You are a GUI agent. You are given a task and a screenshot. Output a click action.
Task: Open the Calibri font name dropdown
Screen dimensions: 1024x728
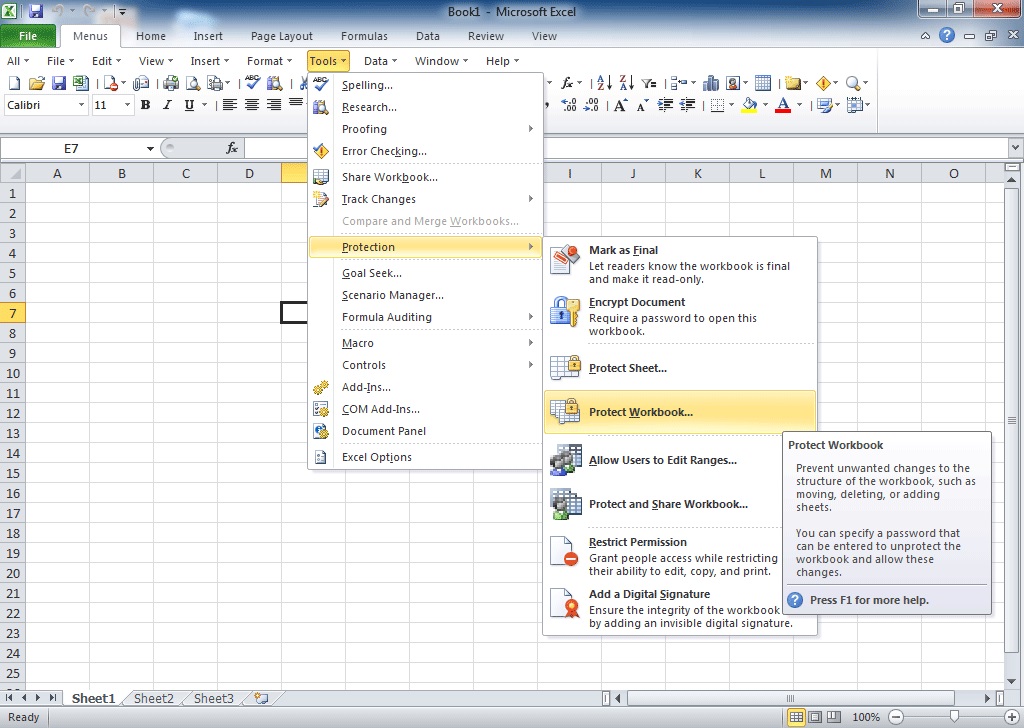coord(81,105)
